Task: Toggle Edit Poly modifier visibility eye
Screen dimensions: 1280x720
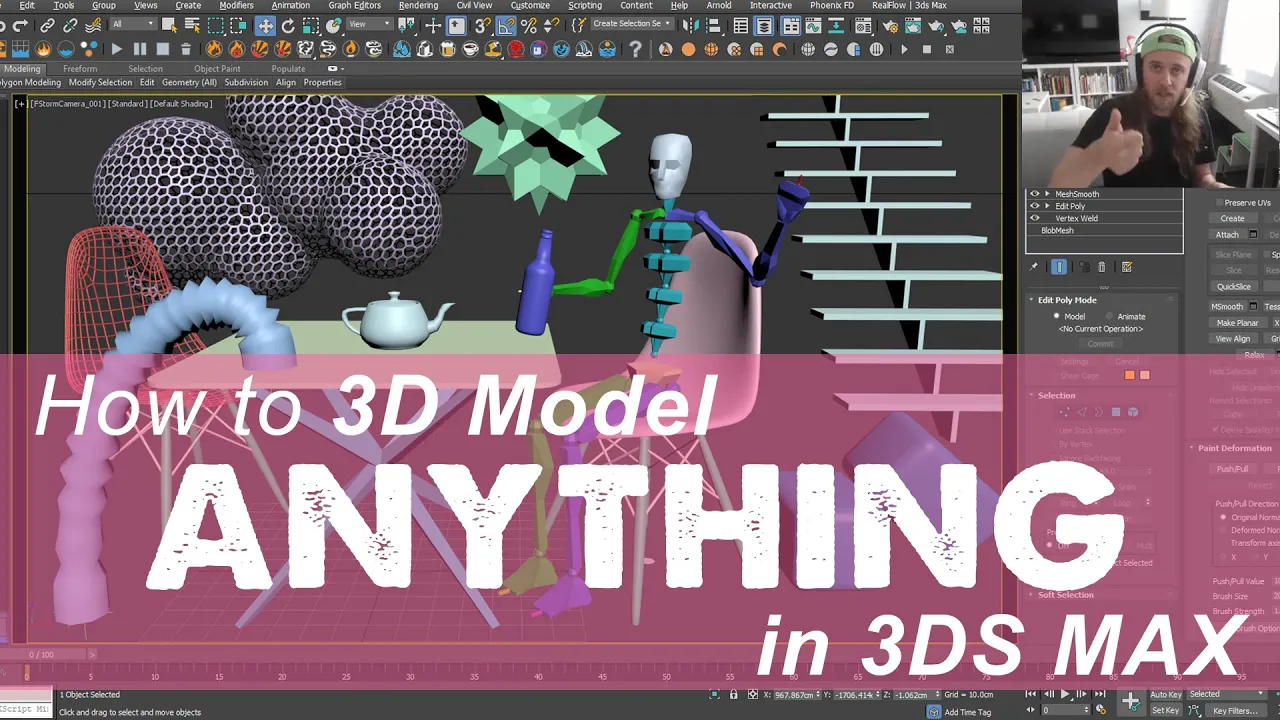Action: tap(1035, 206)
